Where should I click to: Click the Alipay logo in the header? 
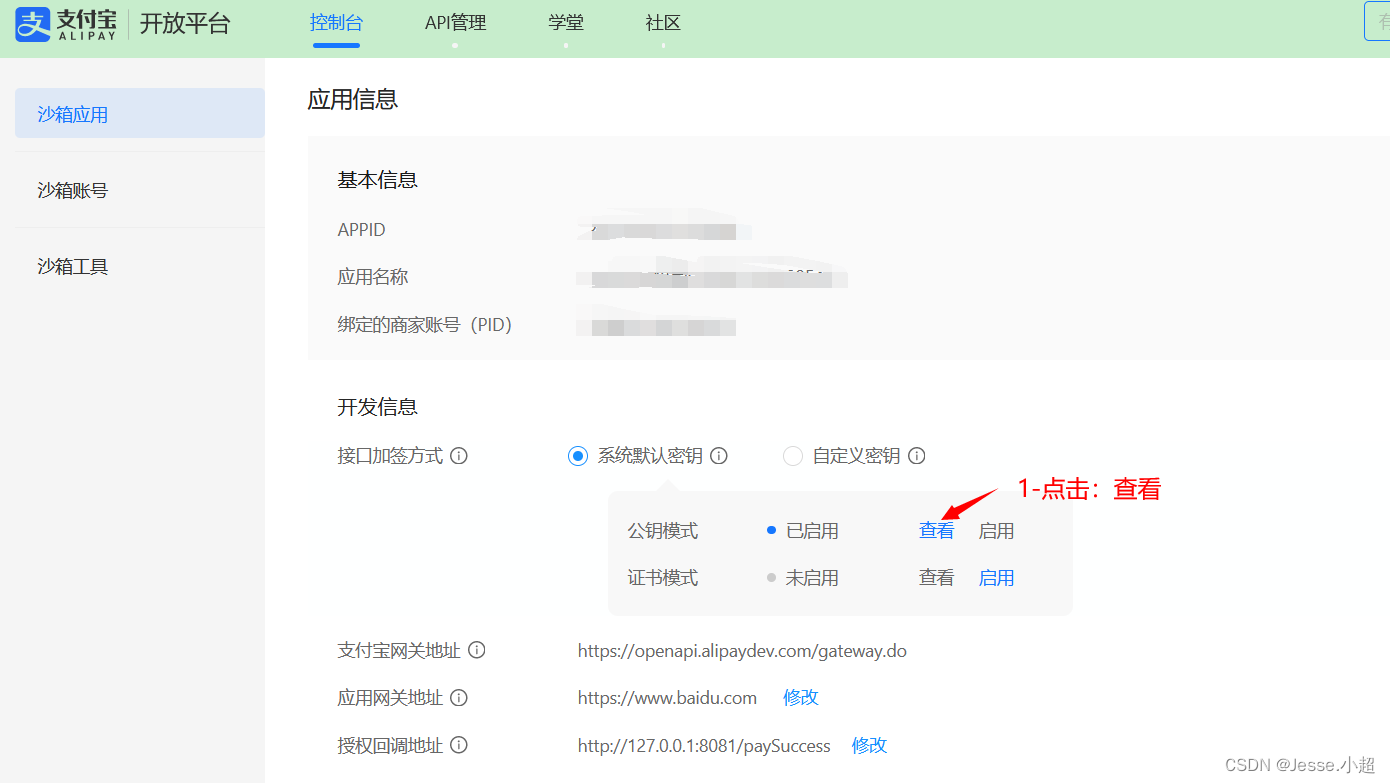point(33,23)
